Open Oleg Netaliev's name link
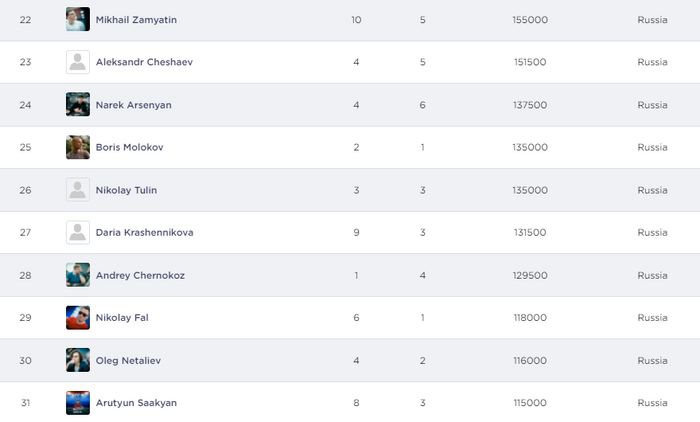The height and width of the screenshot is (422, 700). pyautogui.click(x=129, y=360)
